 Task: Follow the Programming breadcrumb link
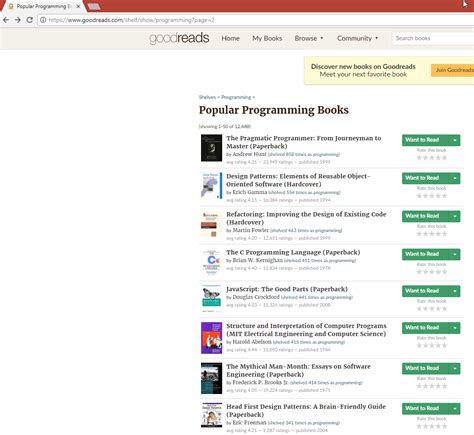(x=236, y=97)
